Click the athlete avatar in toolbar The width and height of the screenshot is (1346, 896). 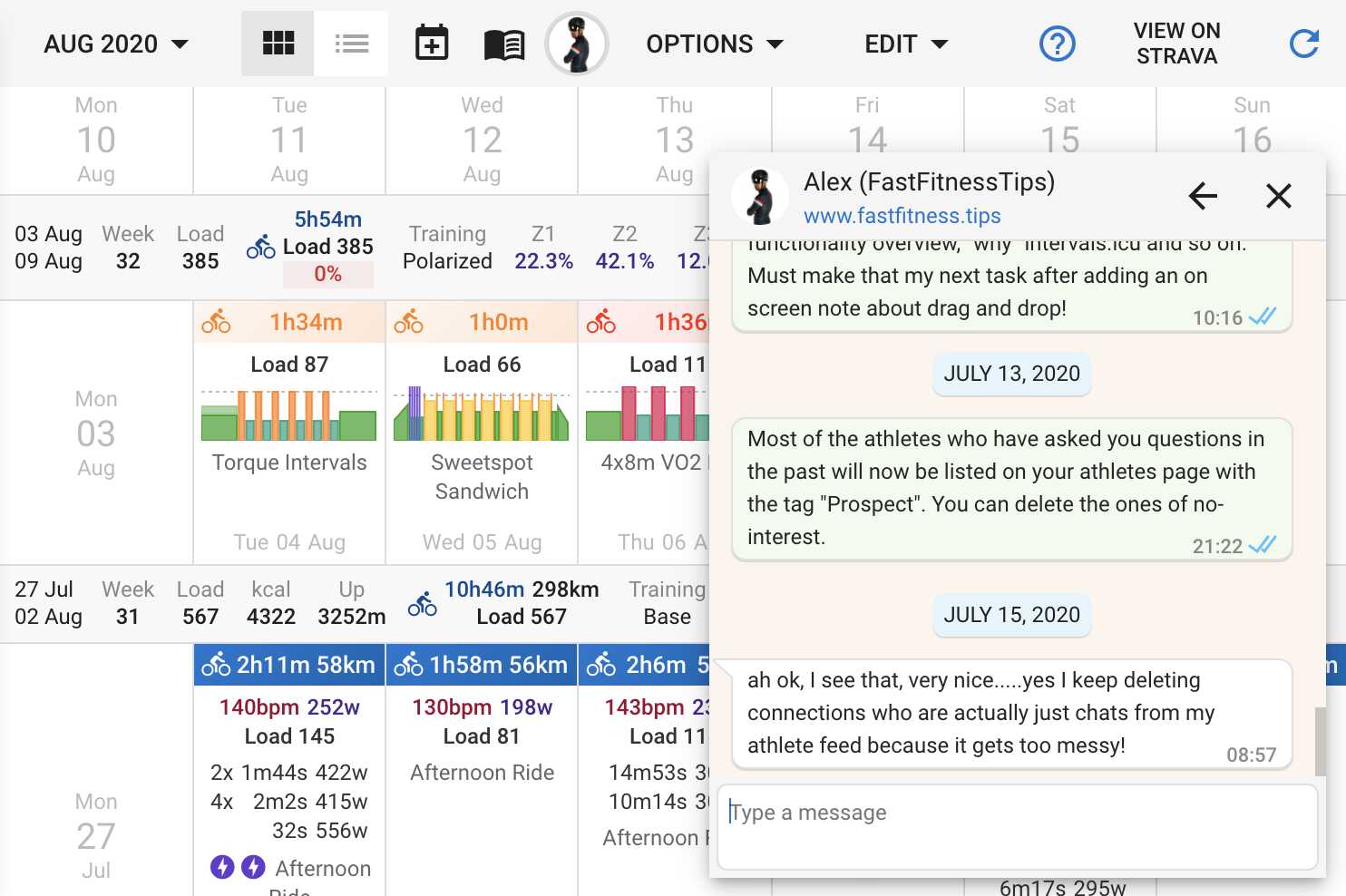tap(577, 44)
